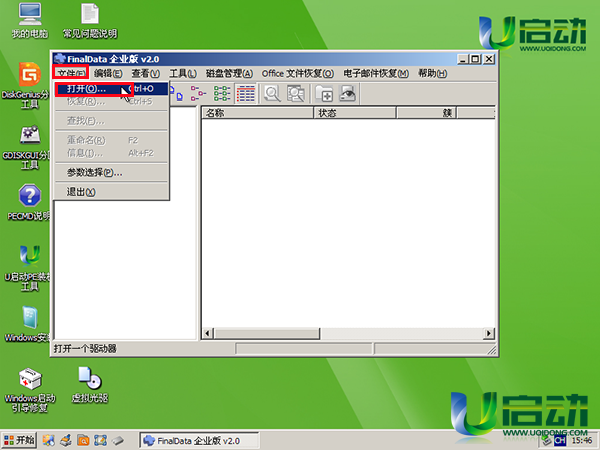Click the printer-like quick launch taskbar icon
This screenshot has height=450, width=600.
point(66,440)
